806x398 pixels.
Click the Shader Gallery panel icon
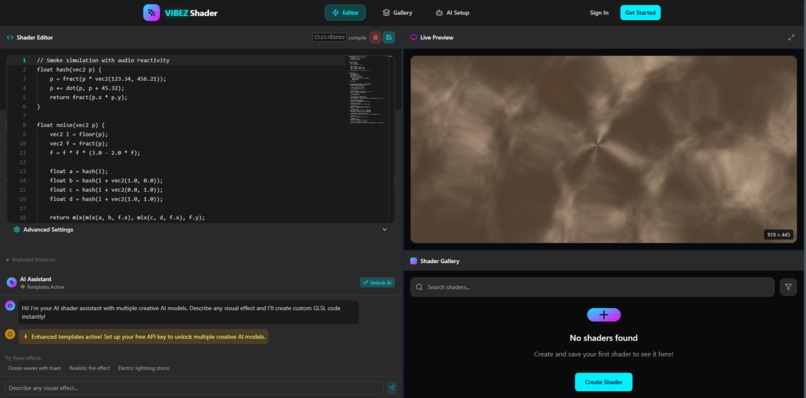click(x=413, y=261)
